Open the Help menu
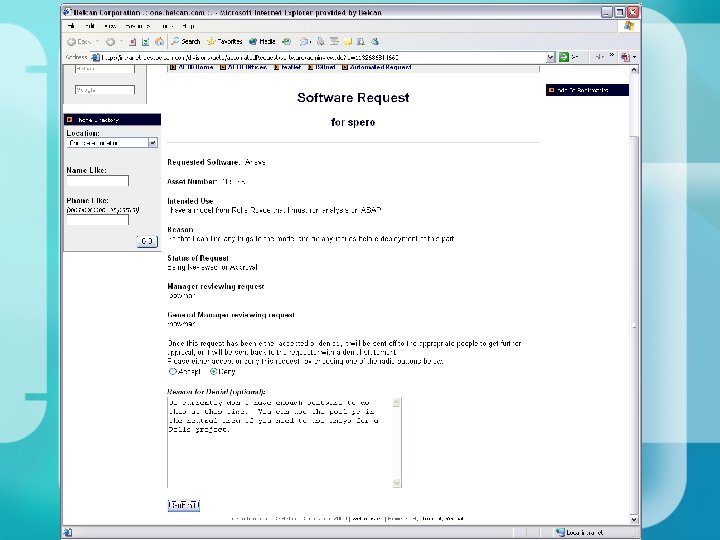720x540 pixels. 189,26
